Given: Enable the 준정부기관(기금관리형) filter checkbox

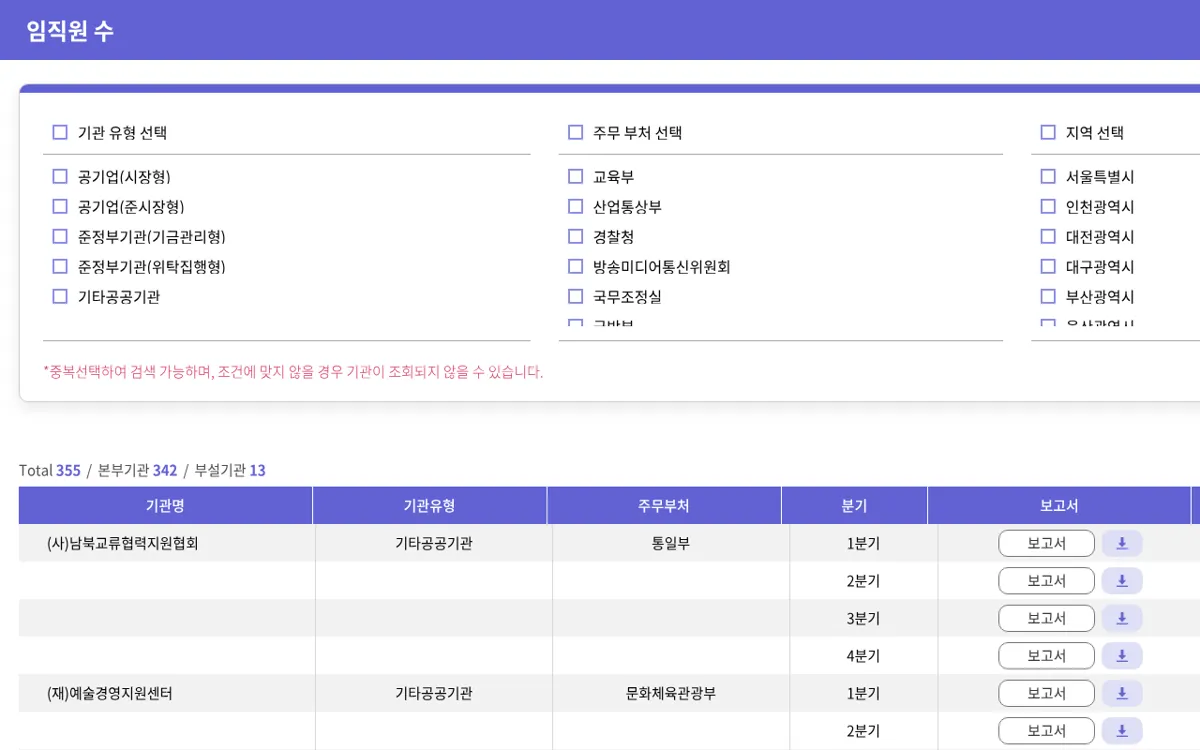Looking at the screenshot, I should 60,237.
